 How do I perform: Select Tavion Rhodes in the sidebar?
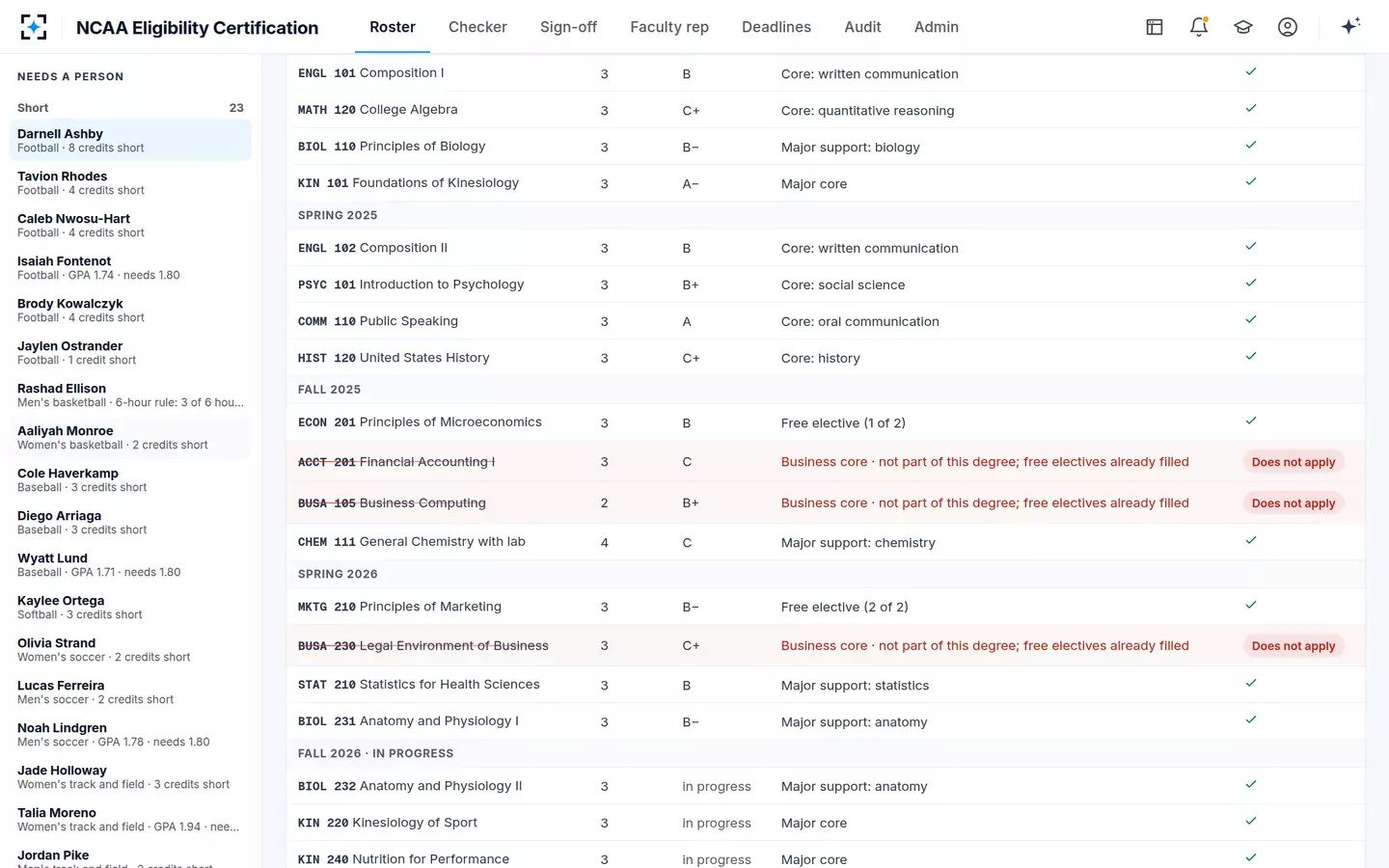[x=130, y=183]
